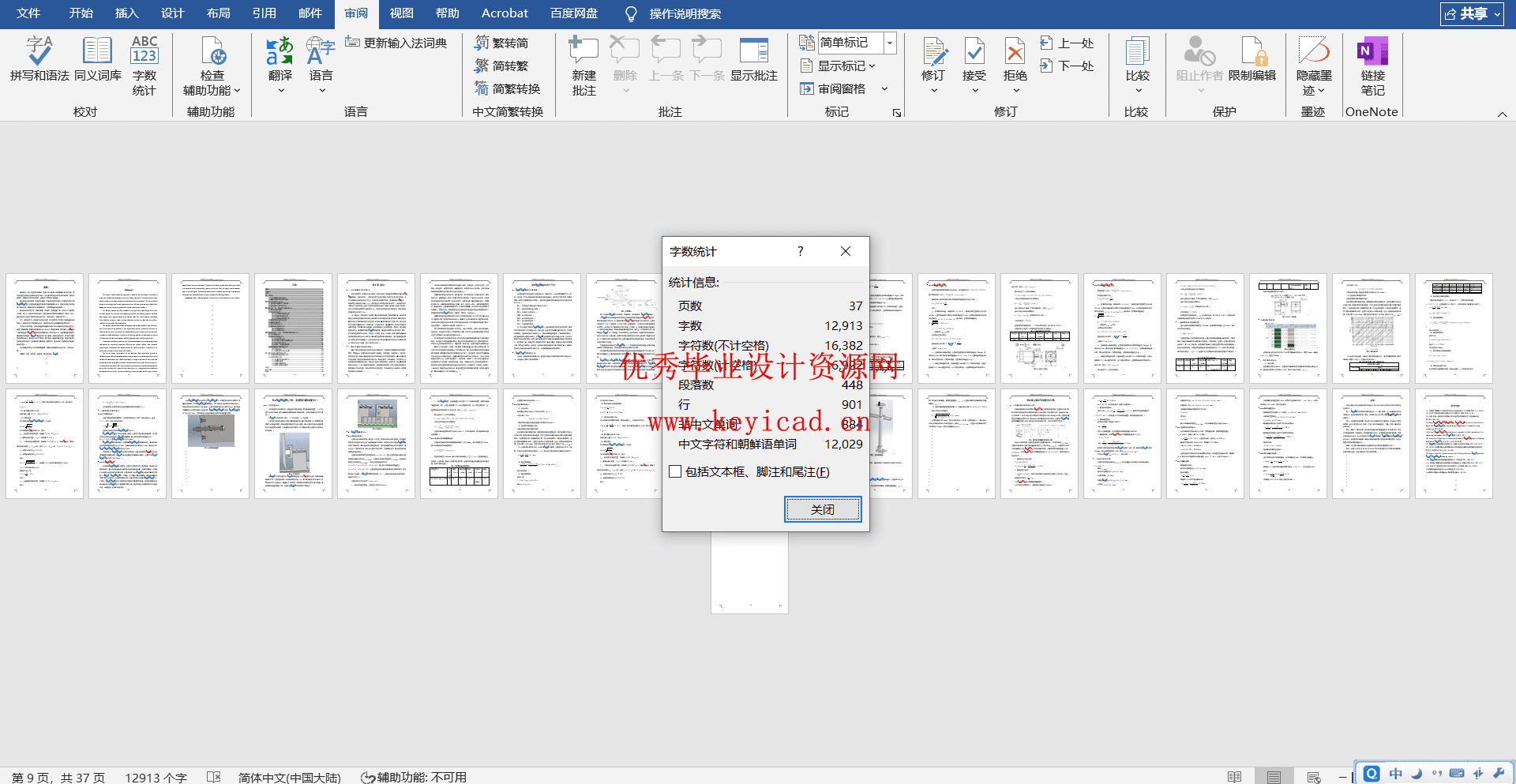
Task: Insert a New Comment (新建批注)
Action: pyautogui.click(x=584, y=66)
